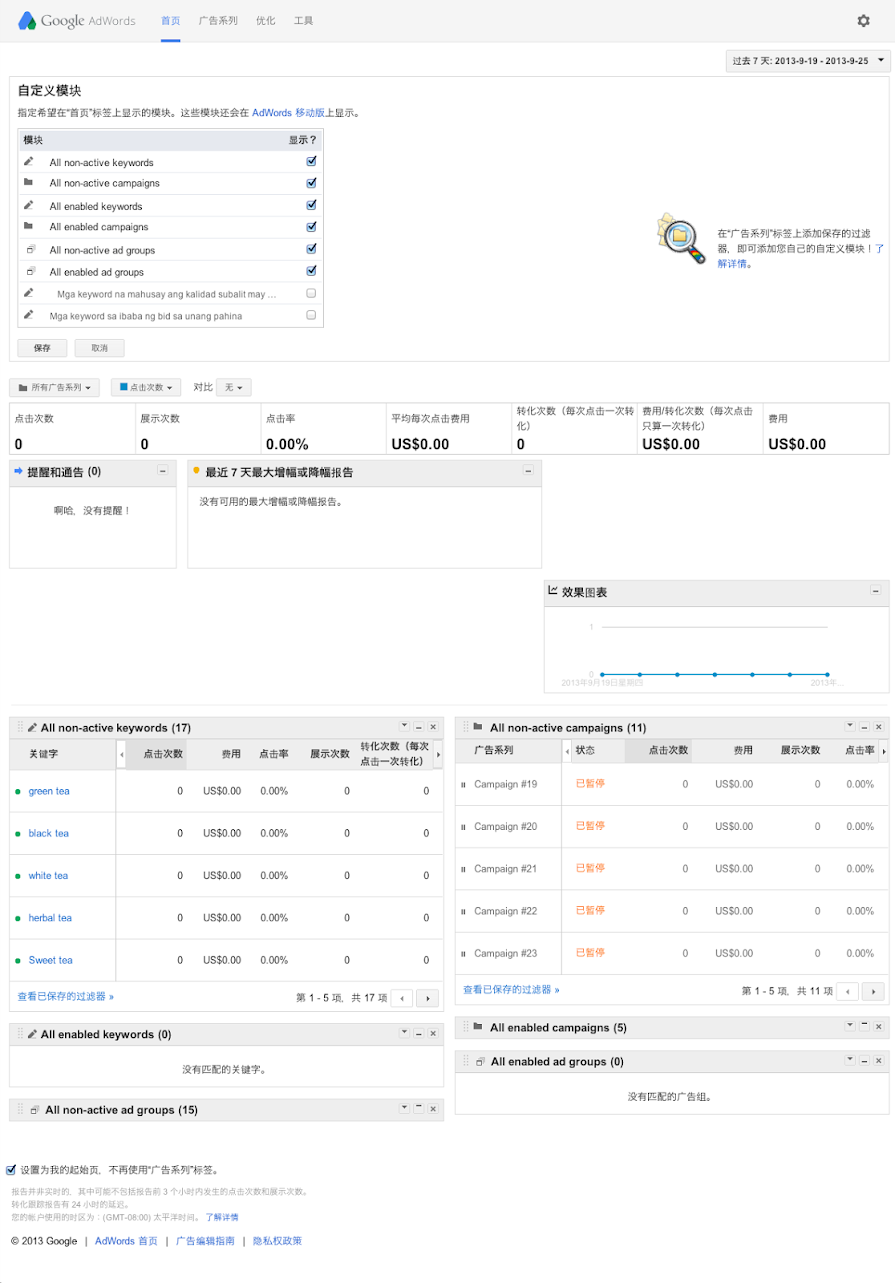The width and height of the screenshot is (895, 1283).
Task: Switch to the 广告系列 tab
Action: [218, 20]
